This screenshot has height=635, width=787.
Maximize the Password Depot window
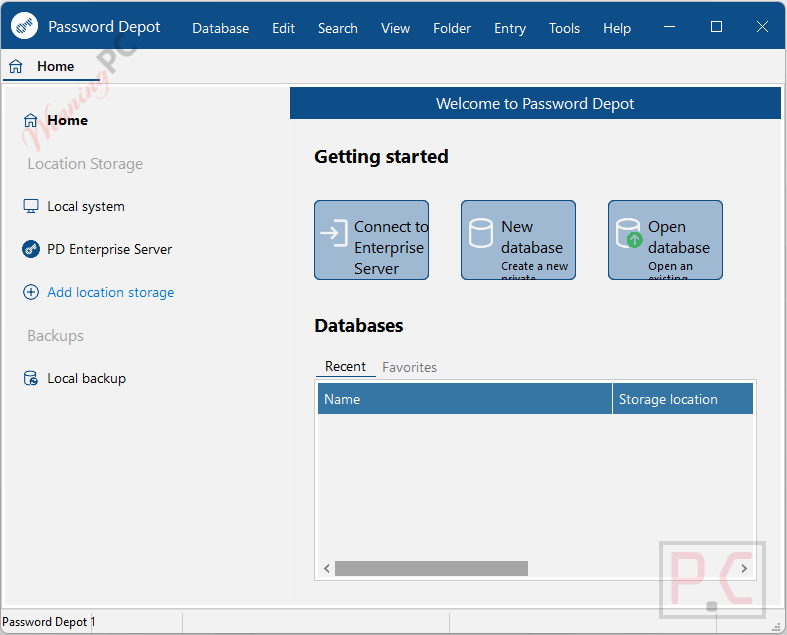pos(716,27)
